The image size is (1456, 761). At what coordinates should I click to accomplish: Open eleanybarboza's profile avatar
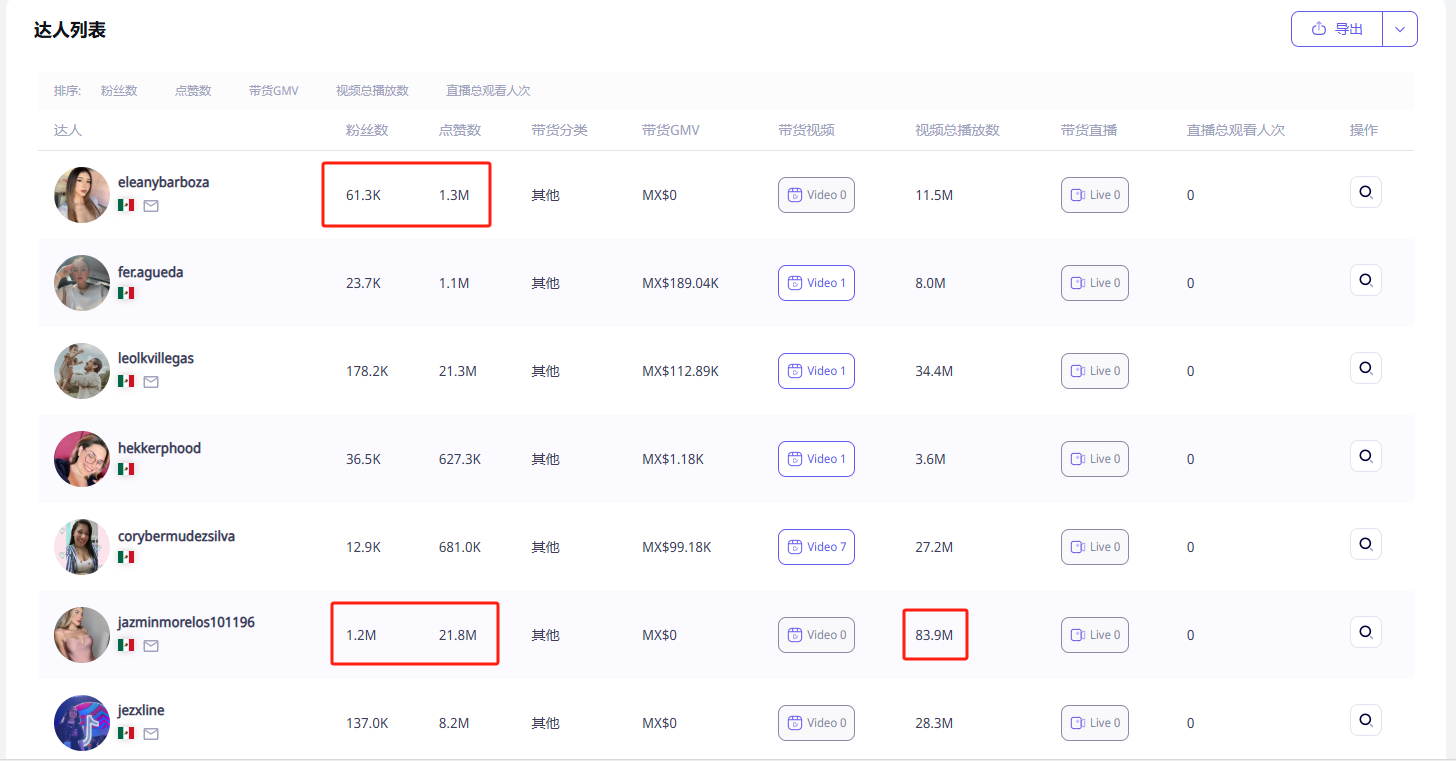coord(82,195)
